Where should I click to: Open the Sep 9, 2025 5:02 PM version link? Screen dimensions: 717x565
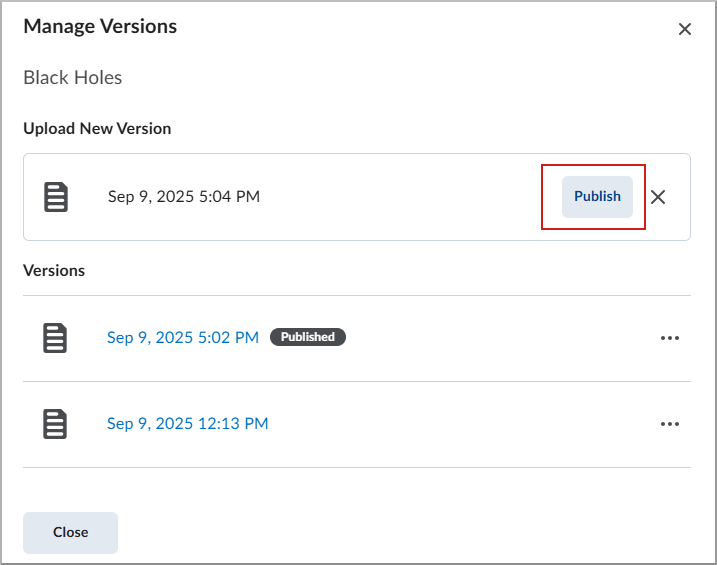tap(183, 338)
